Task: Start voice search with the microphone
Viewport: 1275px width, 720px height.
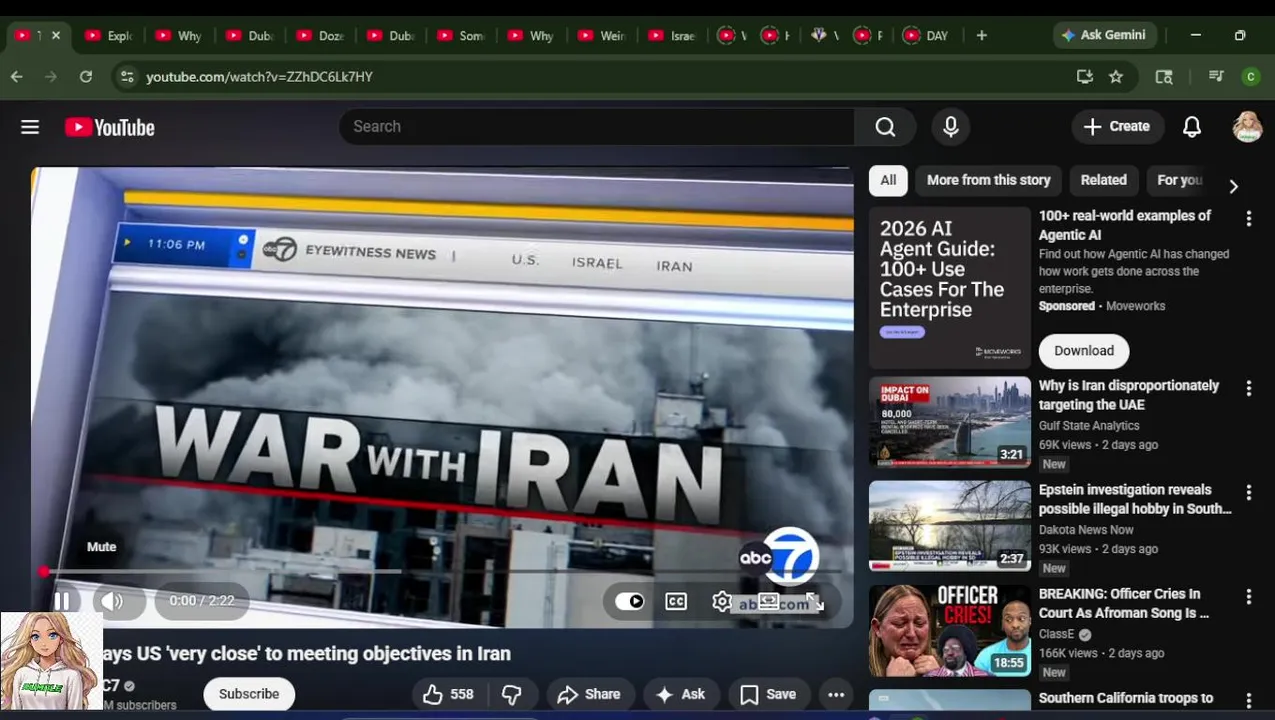Action: (950, 127)
